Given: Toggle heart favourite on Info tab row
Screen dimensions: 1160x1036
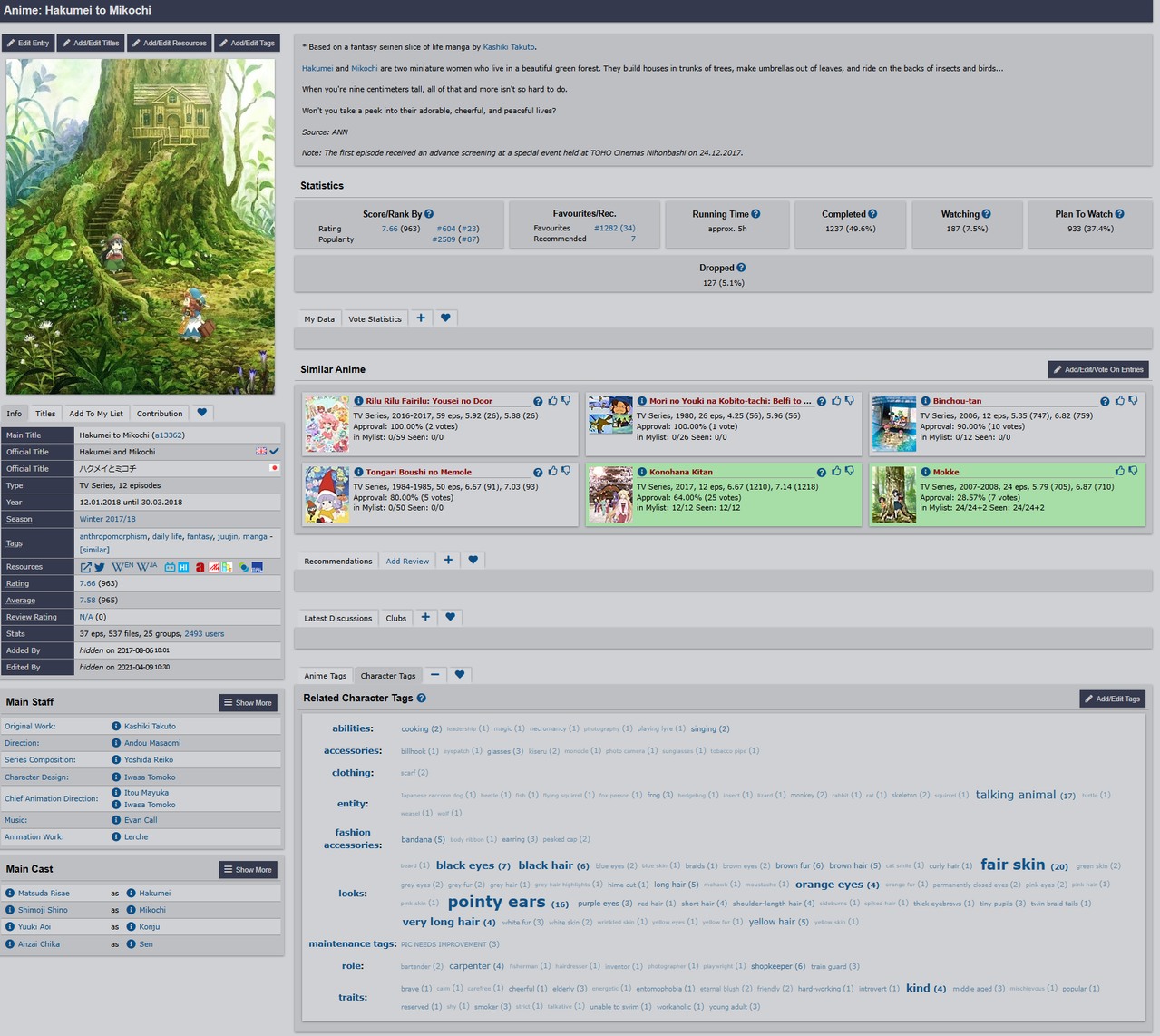Looking at the screenshot, I should coord(202,413).
